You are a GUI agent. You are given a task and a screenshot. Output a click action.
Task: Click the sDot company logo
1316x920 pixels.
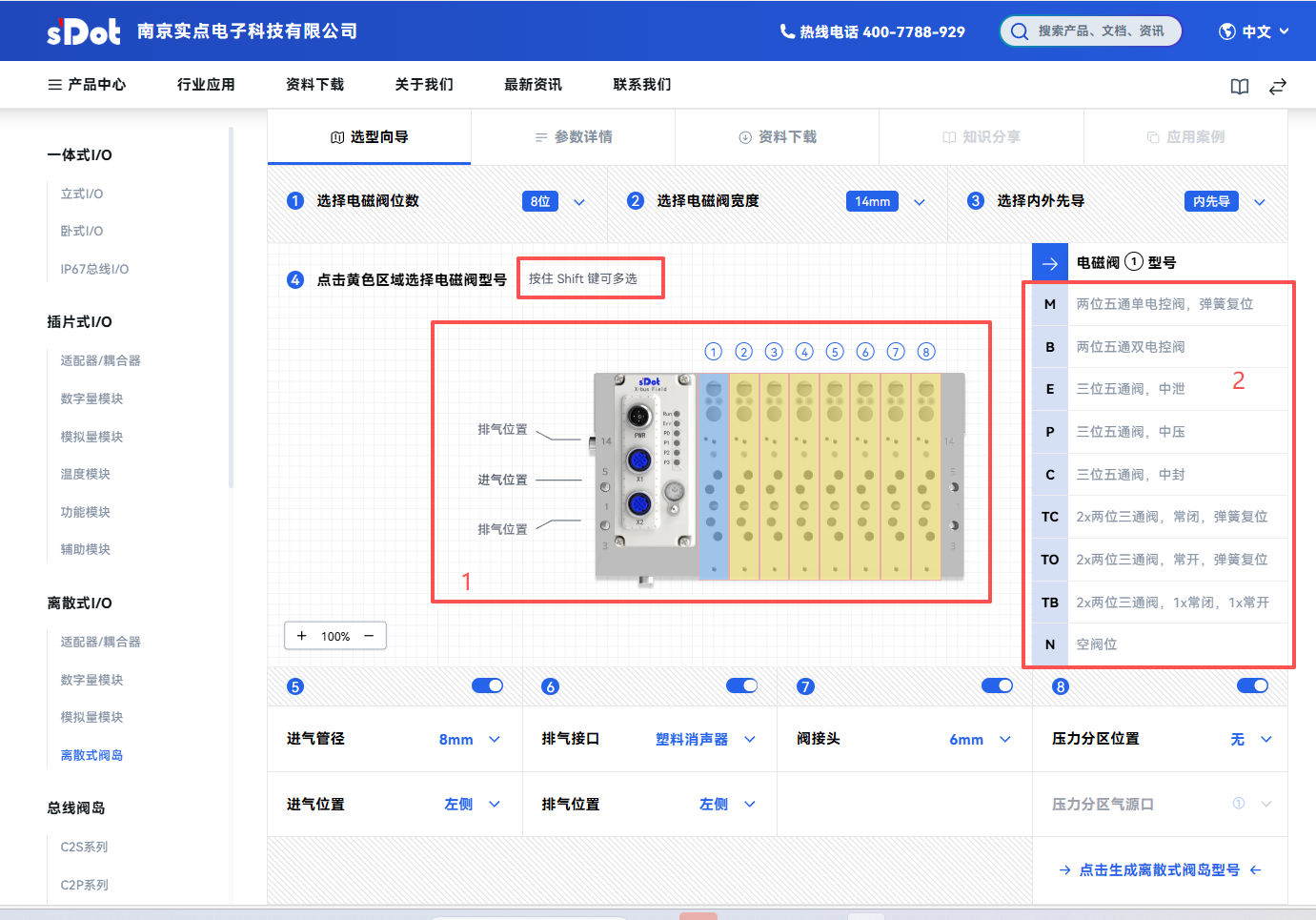pos(84,31)
